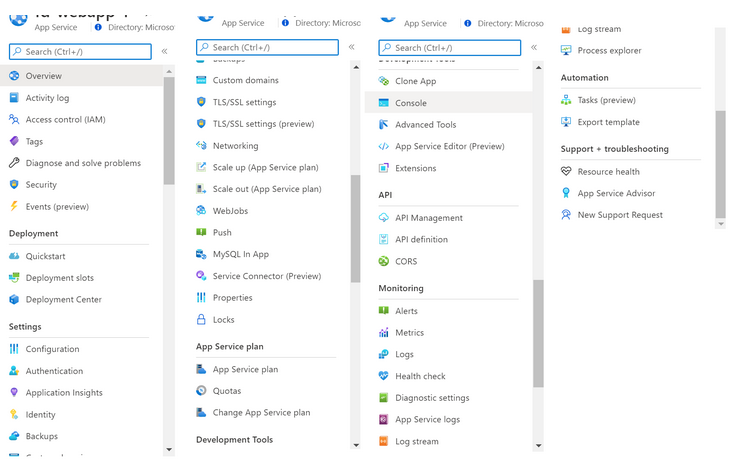Click the Activity log icon
Screen dimensions: 752x470
[14, 98]
